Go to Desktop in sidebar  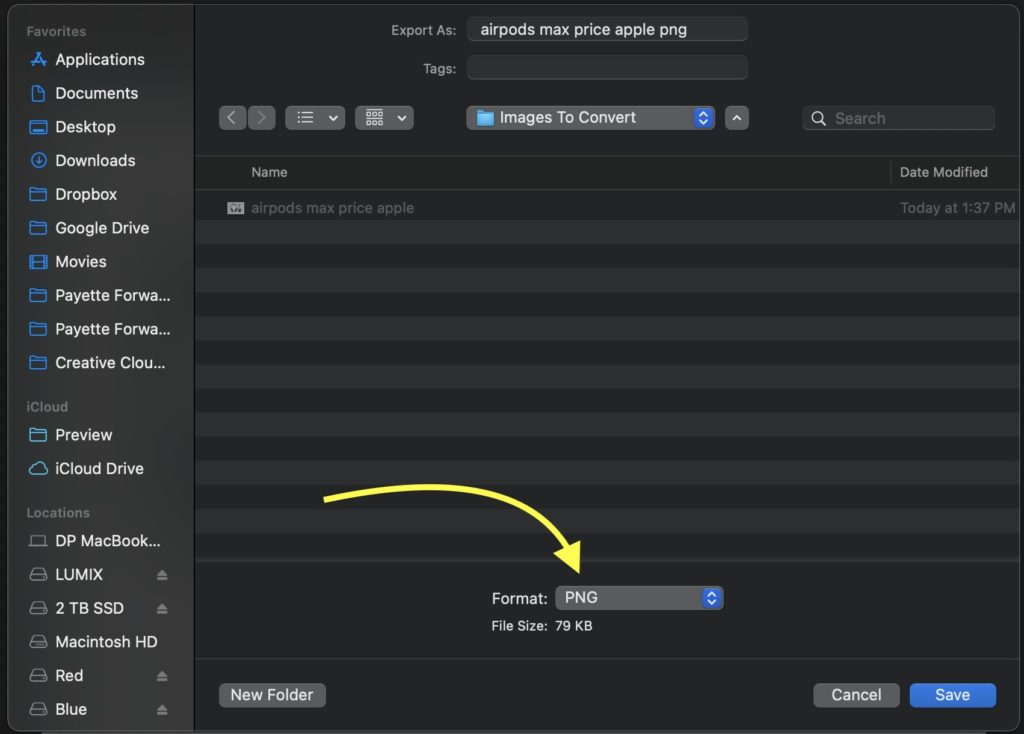tap(85, 127)
